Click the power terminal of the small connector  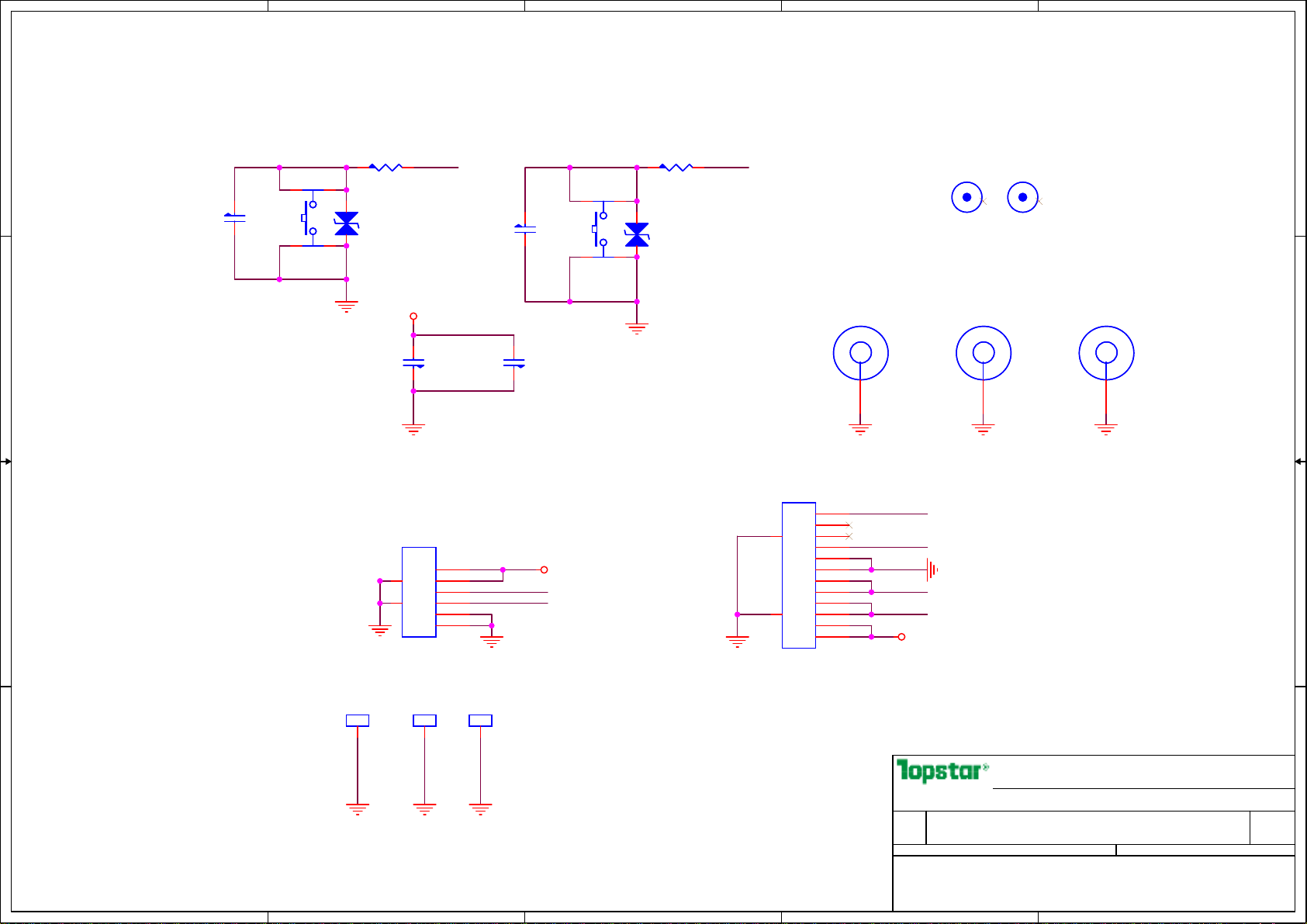point(545,569)
